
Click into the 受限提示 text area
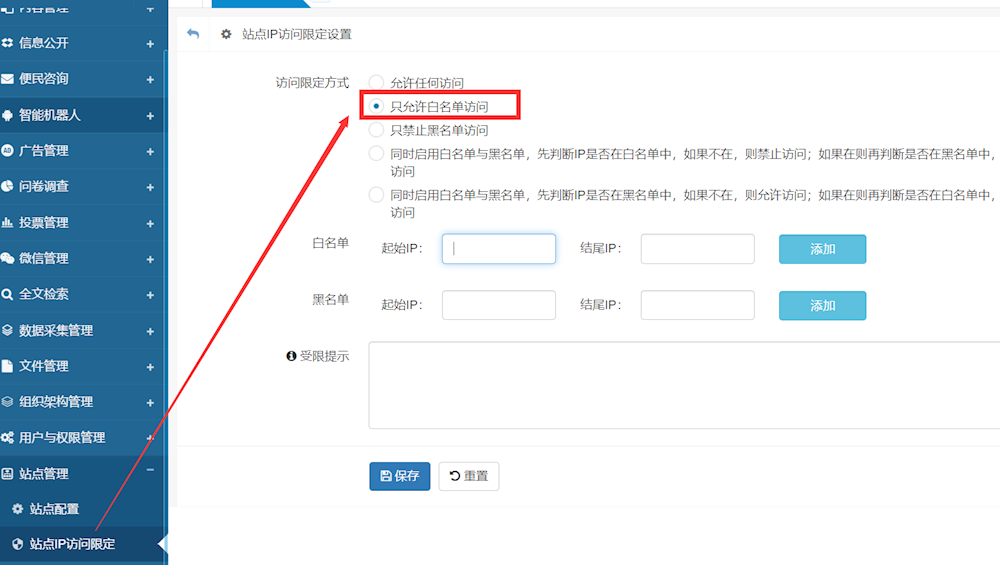684,385
